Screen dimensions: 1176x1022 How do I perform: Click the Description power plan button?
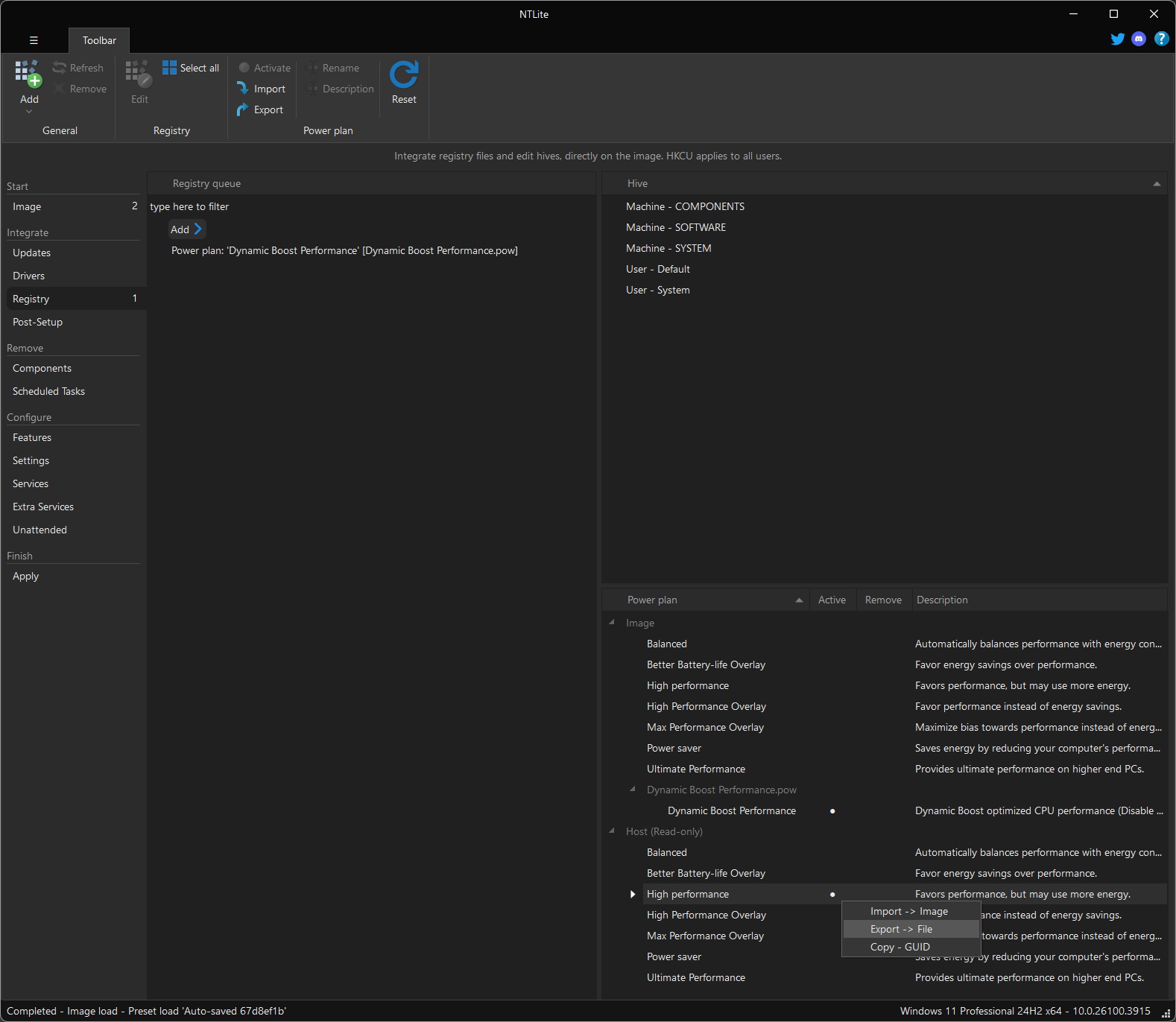click(341, 89)
